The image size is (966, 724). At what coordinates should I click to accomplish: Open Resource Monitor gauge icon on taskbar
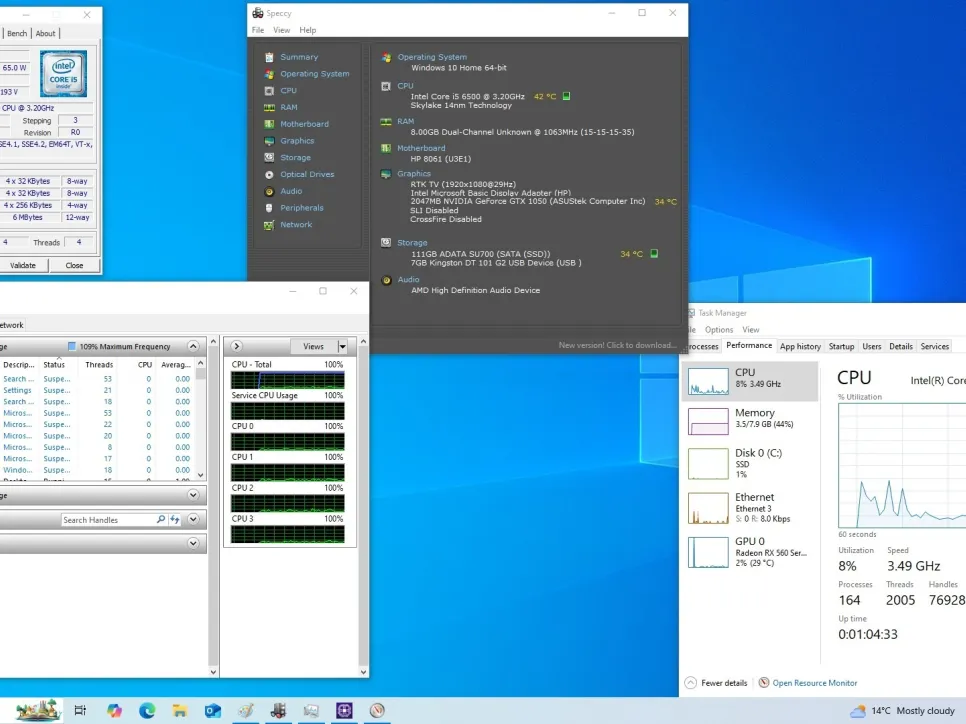pyautogui.click(x=377, y=710)
